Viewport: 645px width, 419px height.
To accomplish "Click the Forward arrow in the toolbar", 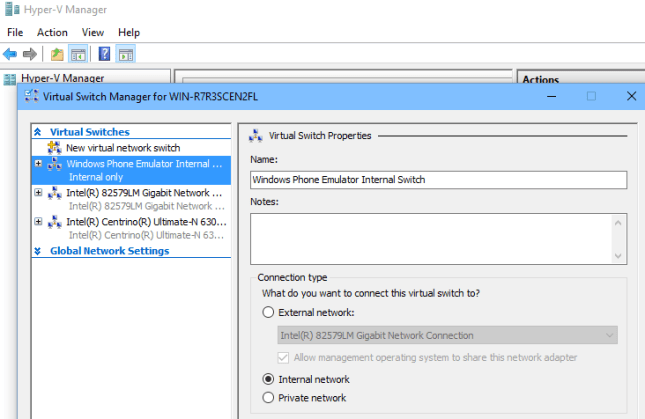I will [30, 54].
